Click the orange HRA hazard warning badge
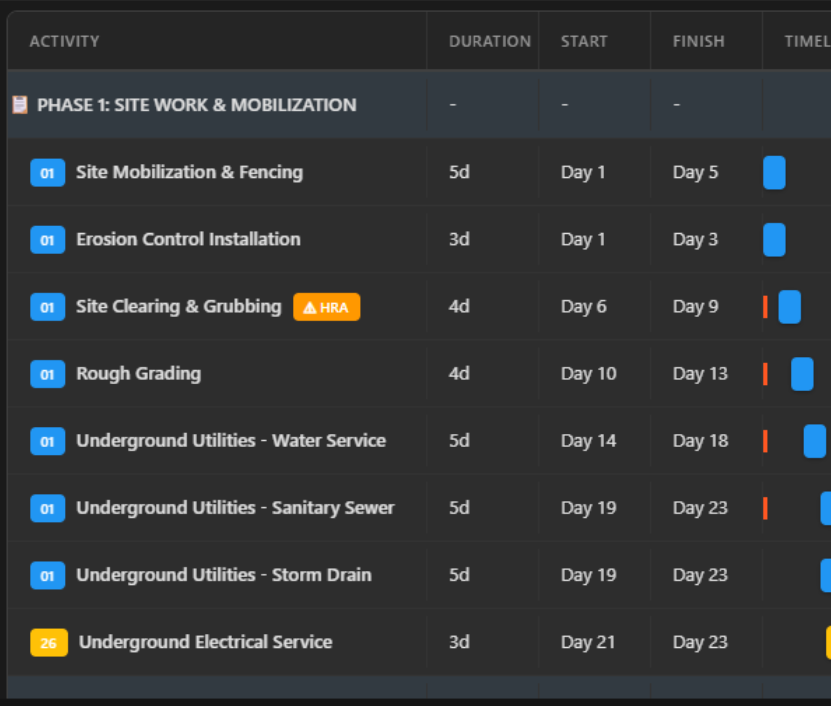The width and height of the screenshot is (831, 706). pos(326,307)
